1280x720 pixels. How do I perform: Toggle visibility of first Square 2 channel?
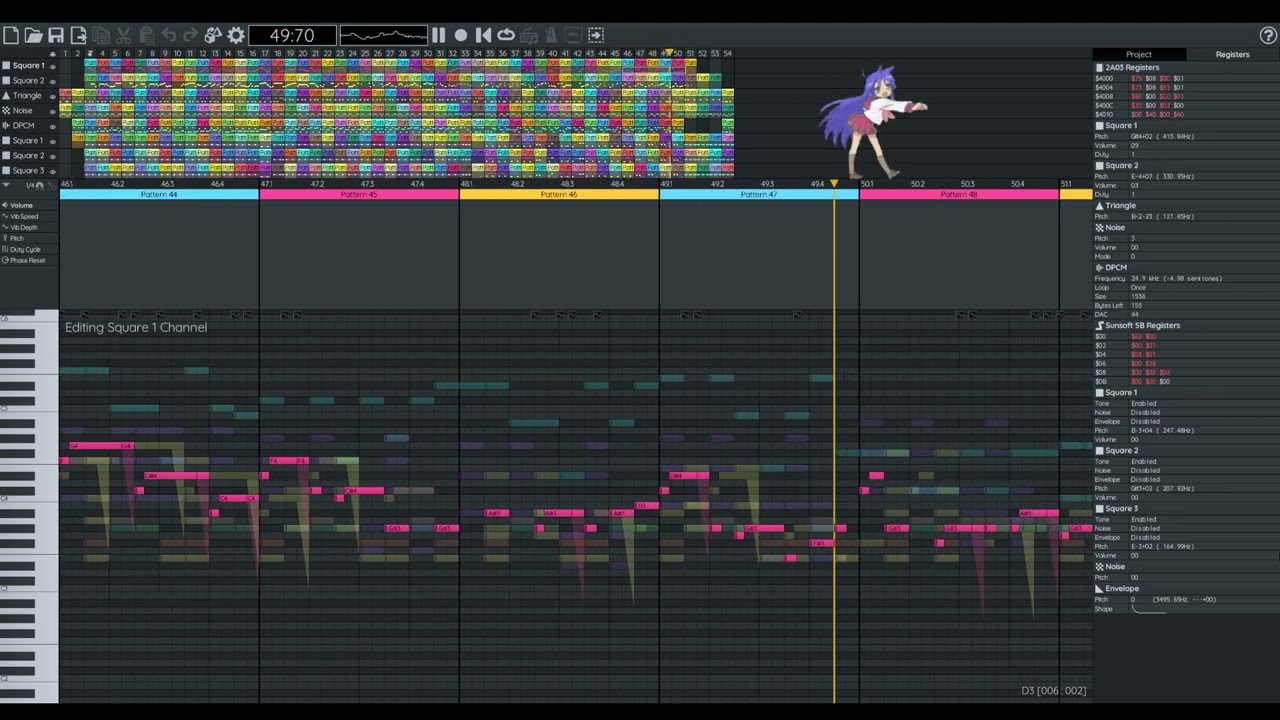point(53,82)
